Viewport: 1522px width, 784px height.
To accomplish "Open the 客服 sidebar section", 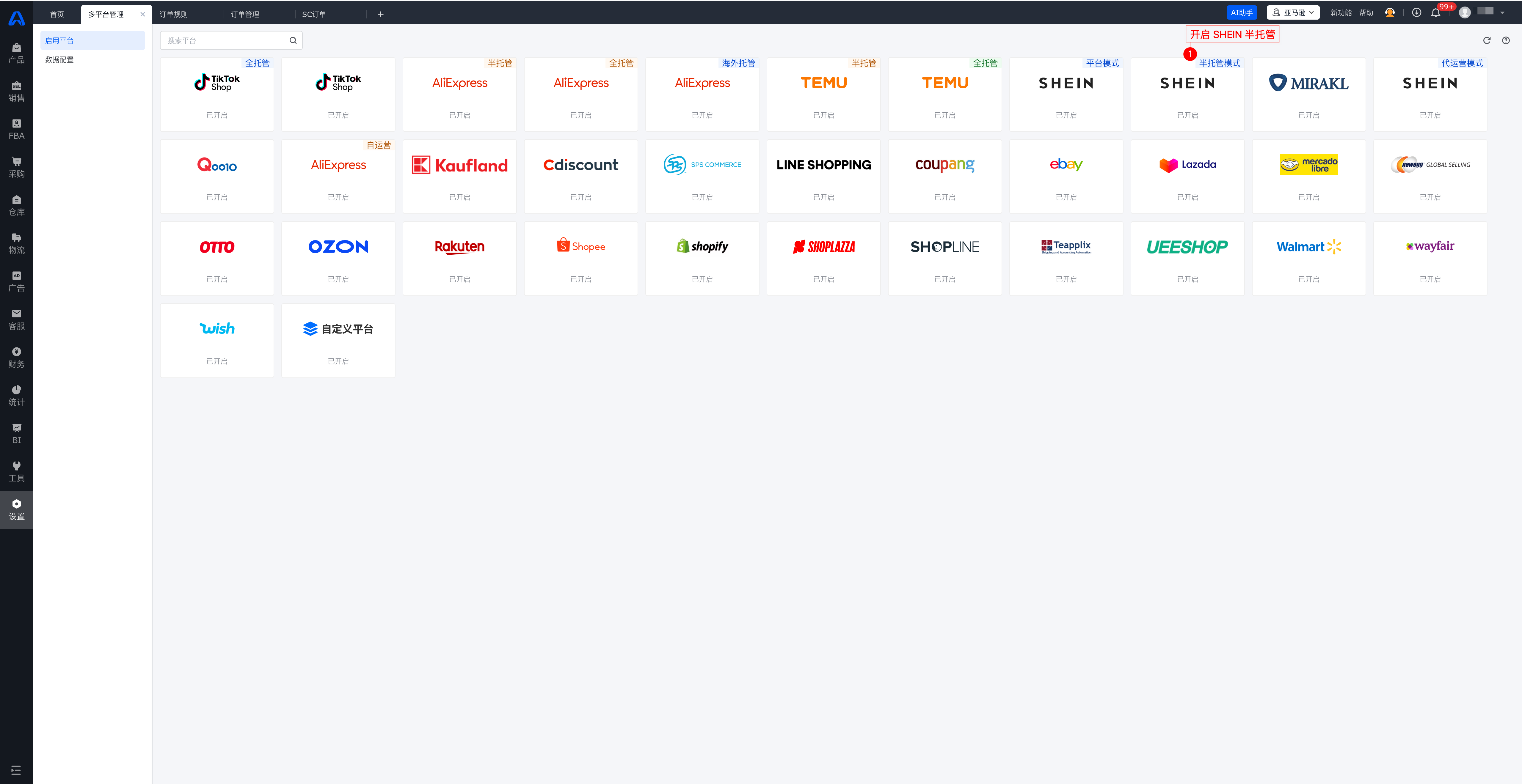I will click(x=17, y=319).
